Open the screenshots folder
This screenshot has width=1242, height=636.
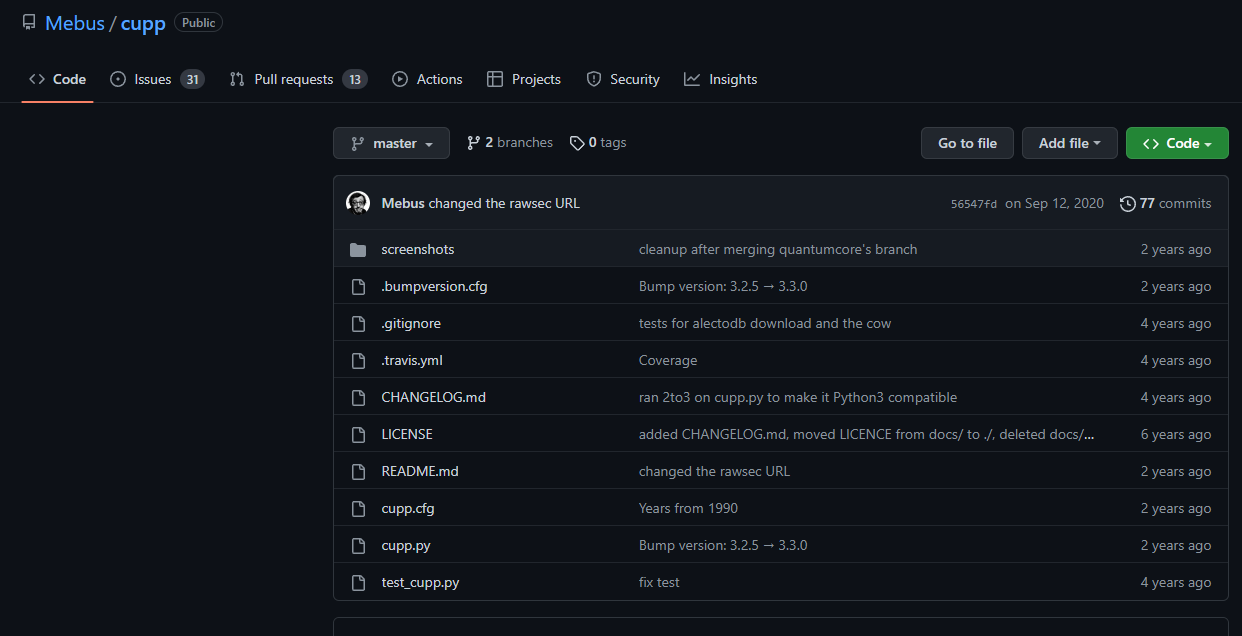tap(418, 249)
